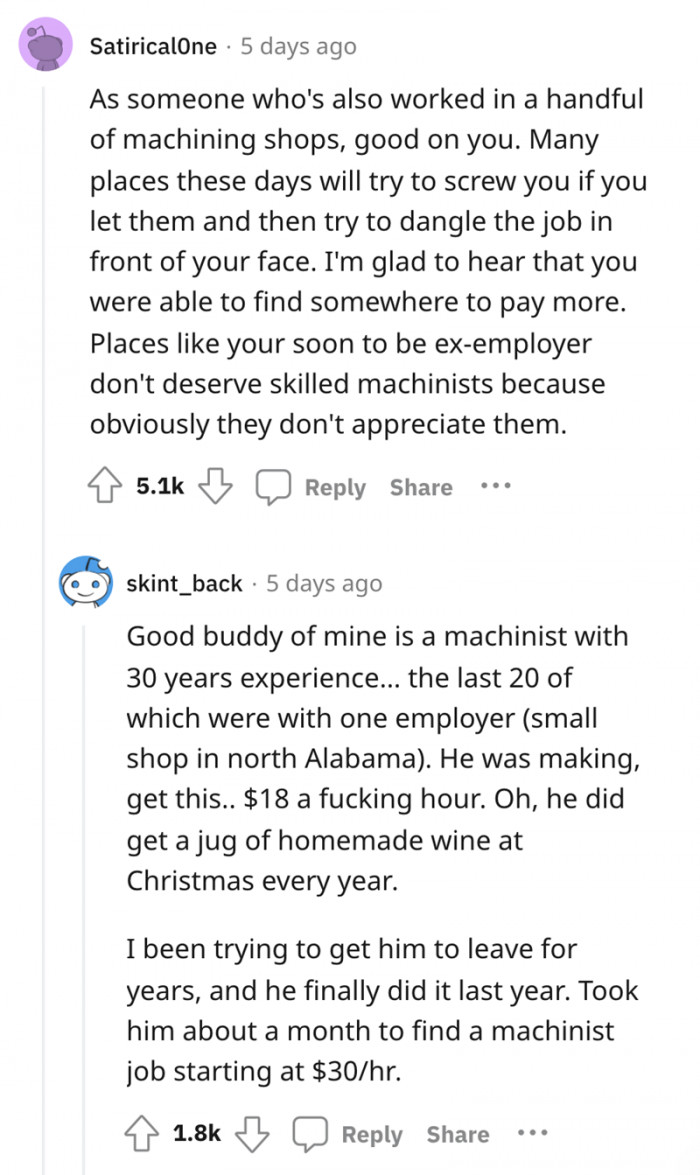This screenshot has height=1175, width=700.
Task: Open the overflow menu on SatiricalOne's comment
Action: pos(495,487)
